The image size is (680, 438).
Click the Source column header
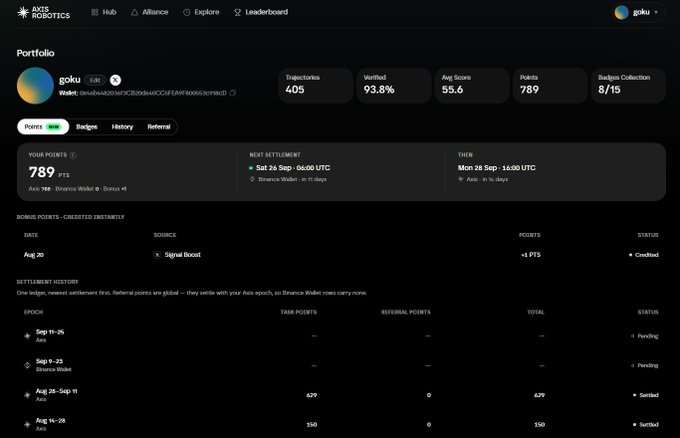pyautogui.click(x=165, y=235)
